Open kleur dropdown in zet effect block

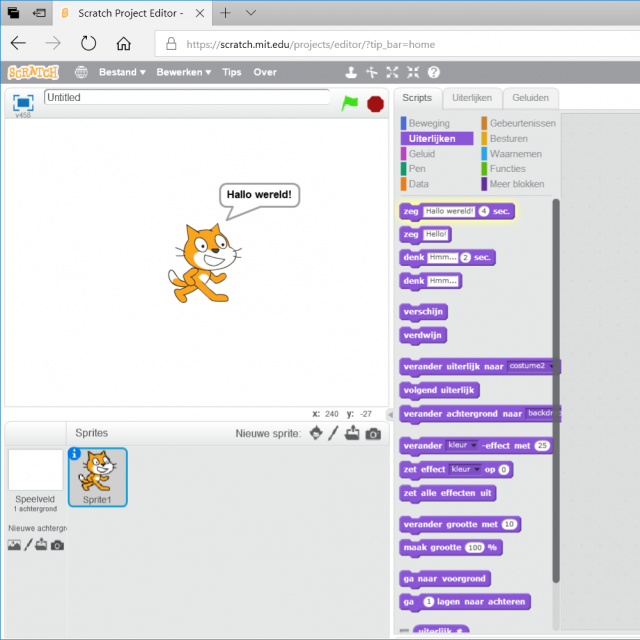[465, 469]
